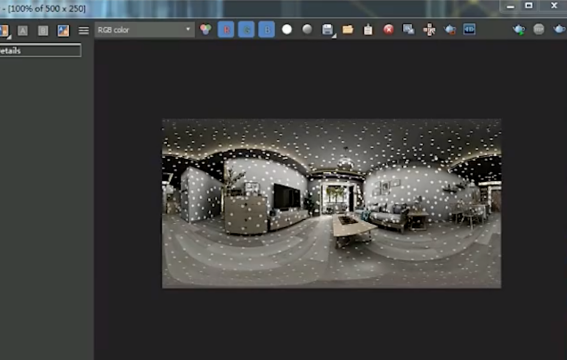The height and width of the screenshot is (360, 567).
Task: Start interactive render teapot with green arrow
Action: coord(519,30)
